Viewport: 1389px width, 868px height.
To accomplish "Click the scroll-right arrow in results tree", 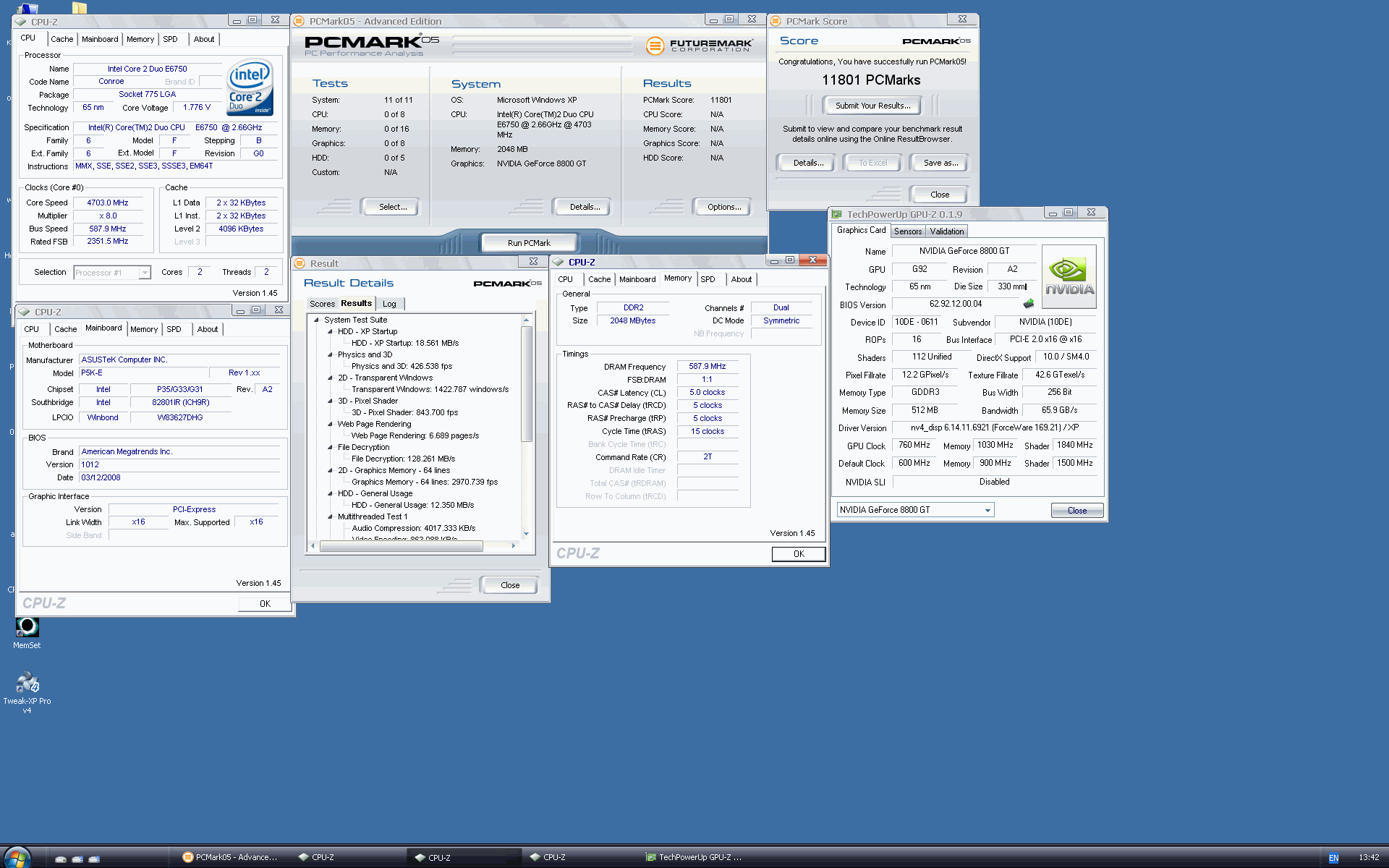I will [514, 546].
